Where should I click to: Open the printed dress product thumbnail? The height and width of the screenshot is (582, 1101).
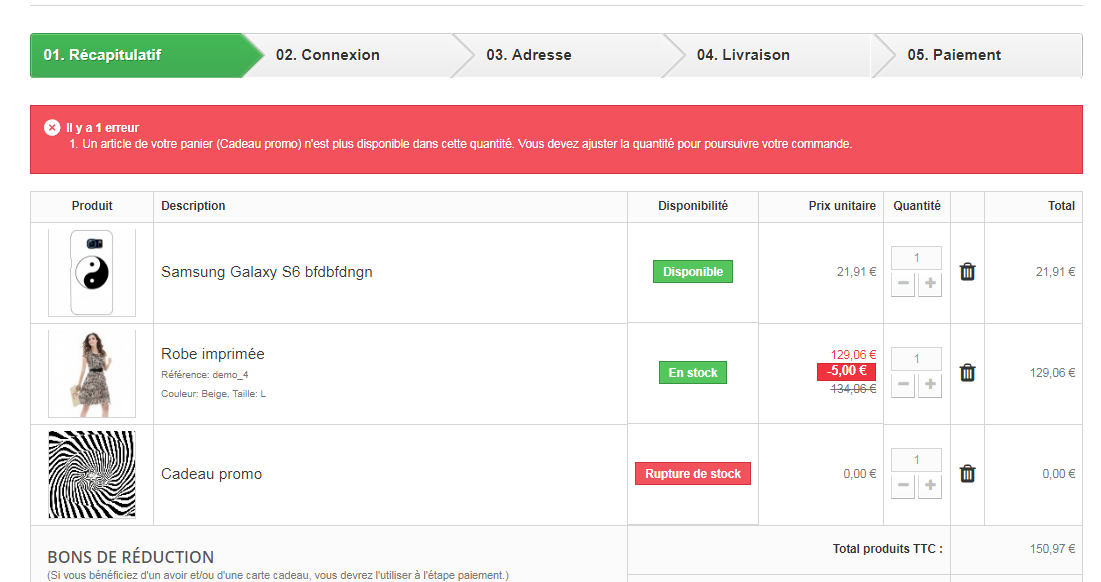pyautogui.click(x=92, y=373)
